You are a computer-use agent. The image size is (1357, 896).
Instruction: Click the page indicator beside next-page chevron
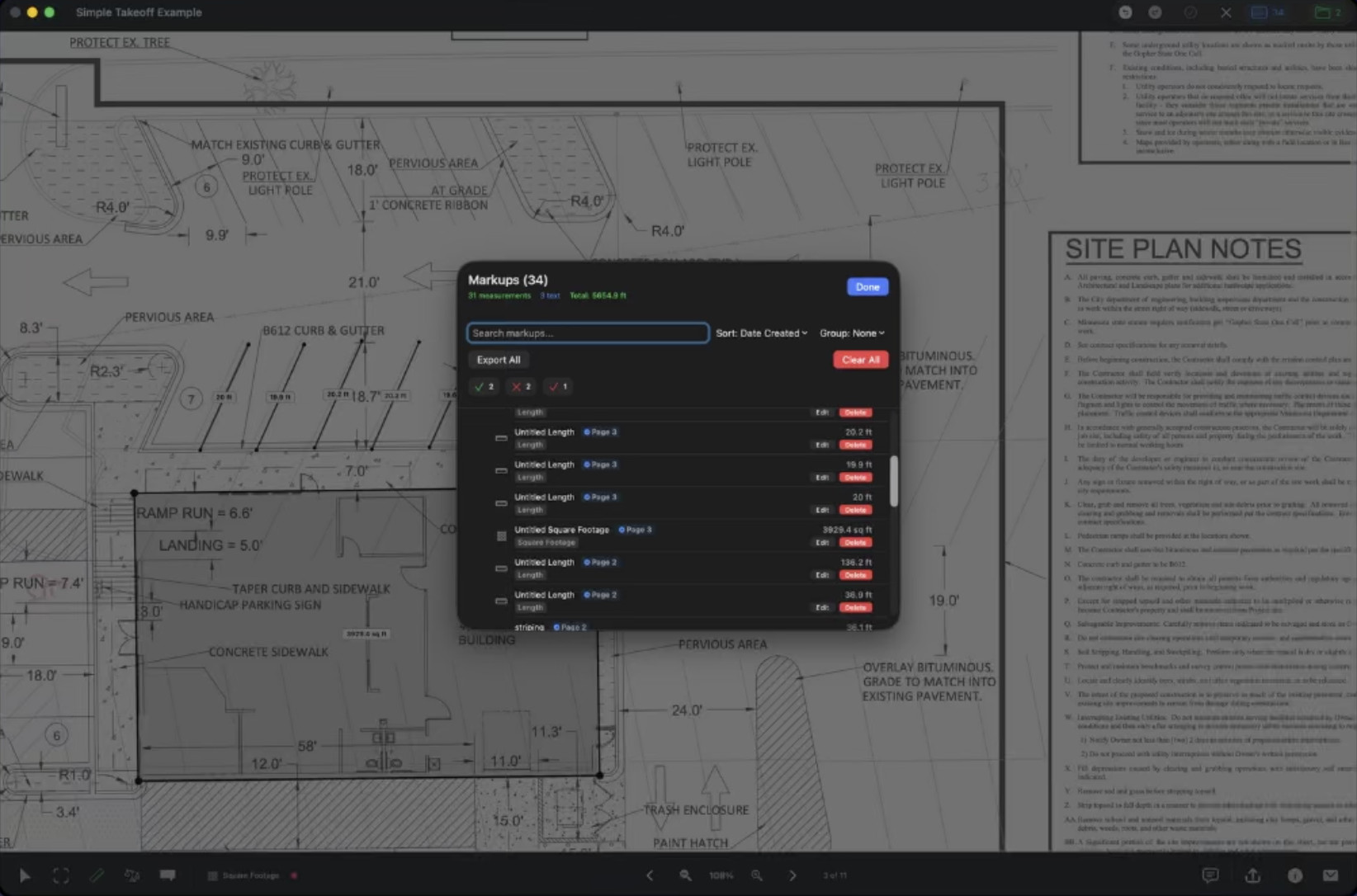click(x=835, y=875)
